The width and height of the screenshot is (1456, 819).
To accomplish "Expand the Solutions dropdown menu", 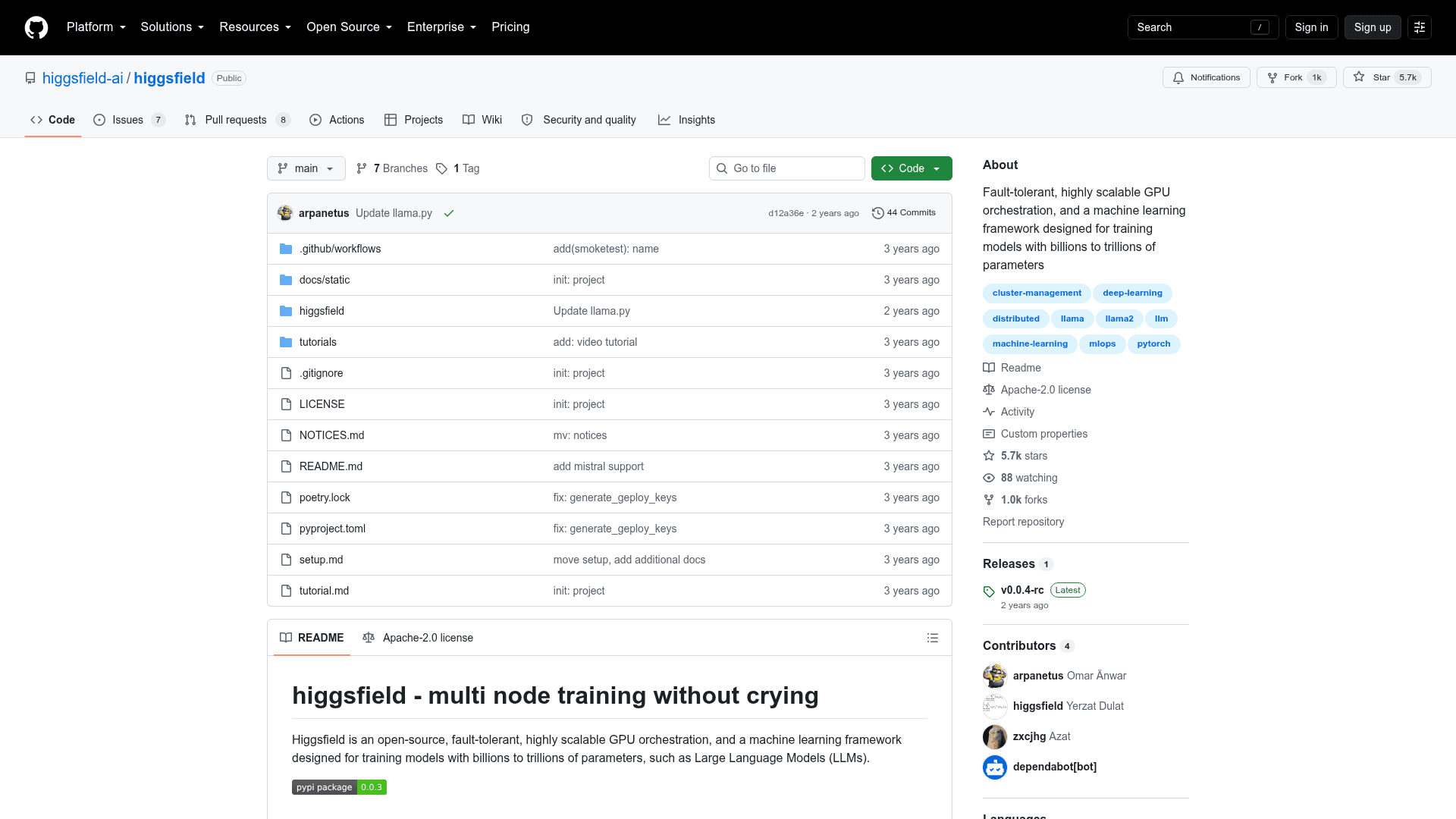I will [172, 27].
